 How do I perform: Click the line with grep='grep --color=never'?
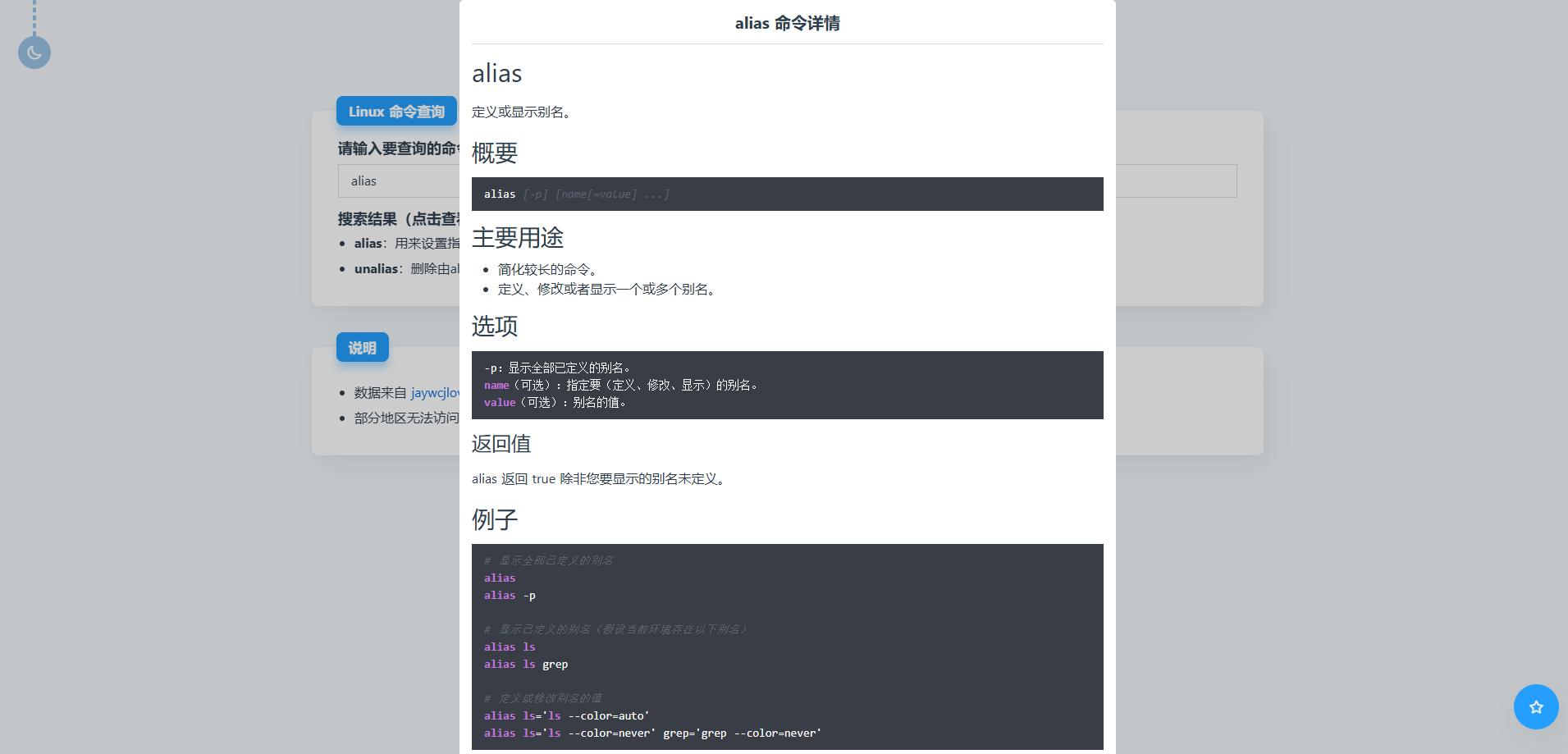(x=652, y=733)
